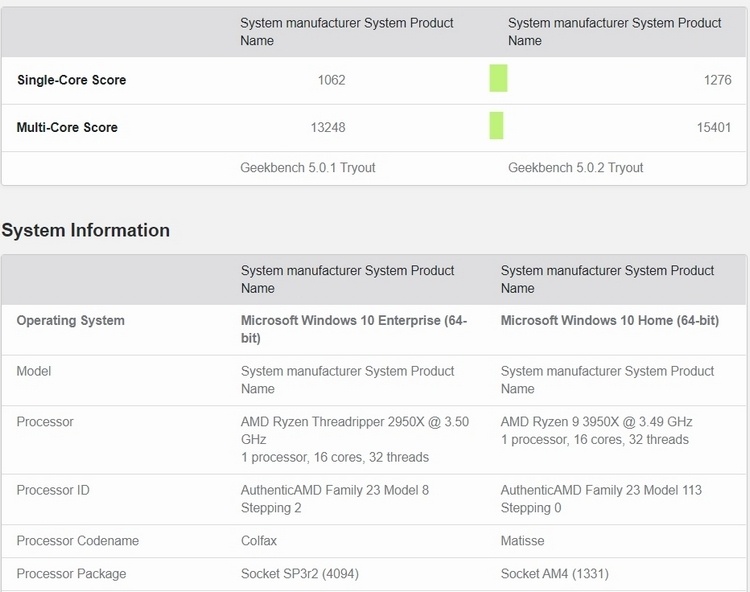Click Microsoft Windows 10 Home entry

tap(611, 321)
